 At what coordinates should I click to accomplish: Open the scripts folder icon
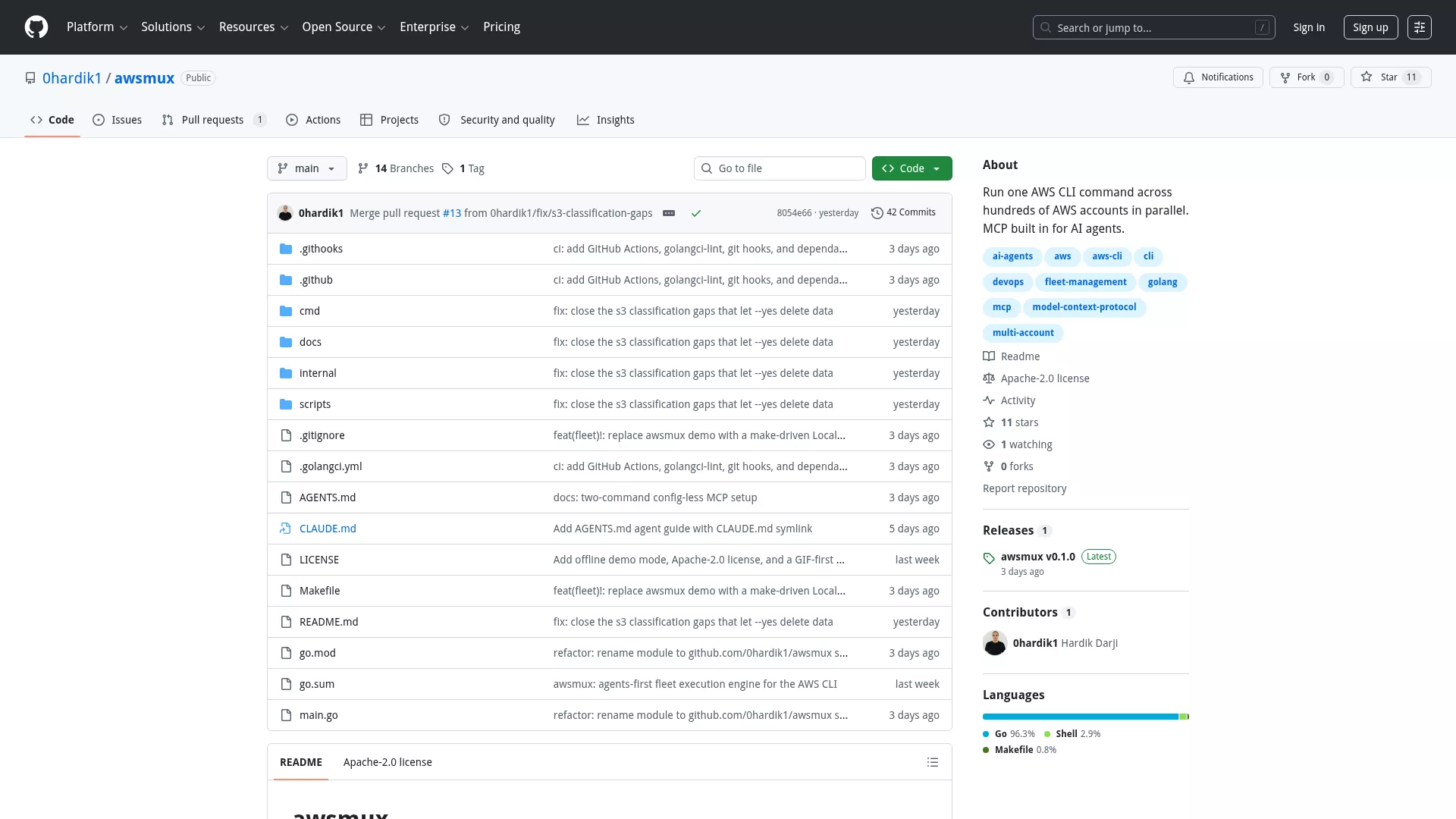[x=286, y=404]
